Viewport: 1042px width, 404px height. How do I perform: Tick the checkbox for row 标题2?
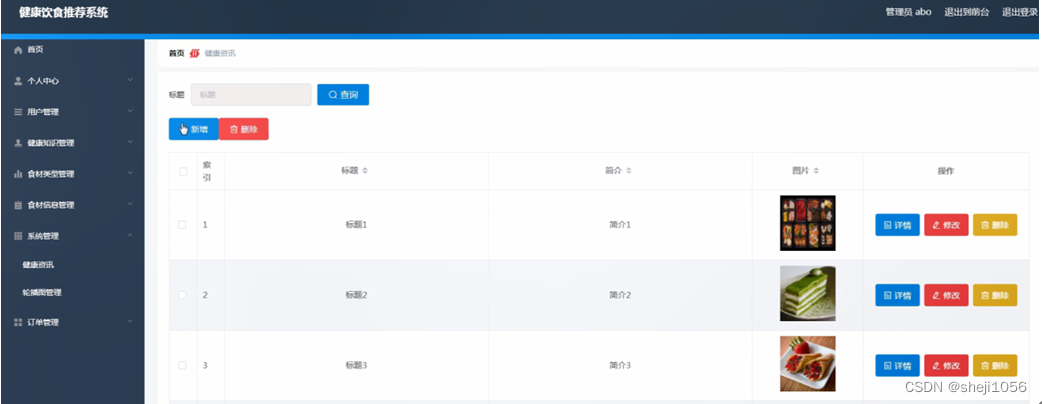click(x=183, y=295)
